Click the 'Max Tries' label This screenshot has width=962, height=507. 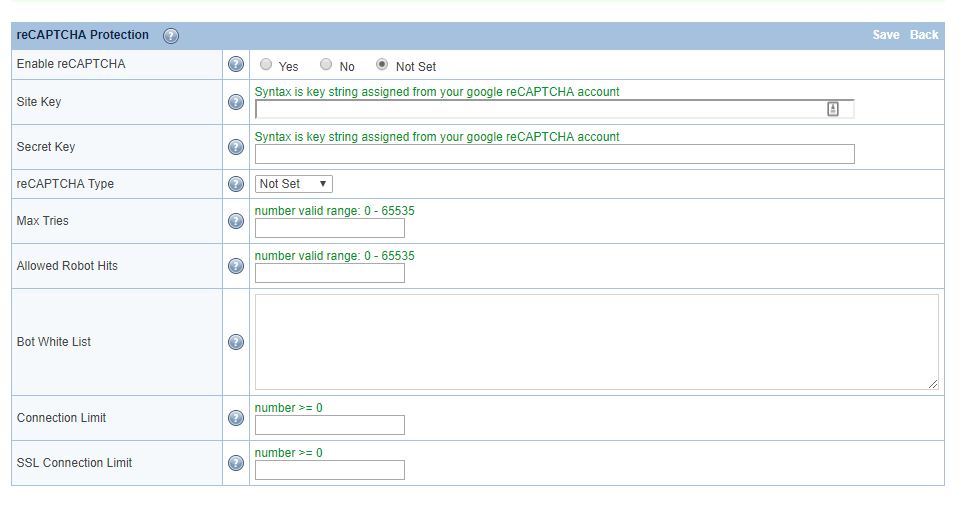[x=43, y=221]
